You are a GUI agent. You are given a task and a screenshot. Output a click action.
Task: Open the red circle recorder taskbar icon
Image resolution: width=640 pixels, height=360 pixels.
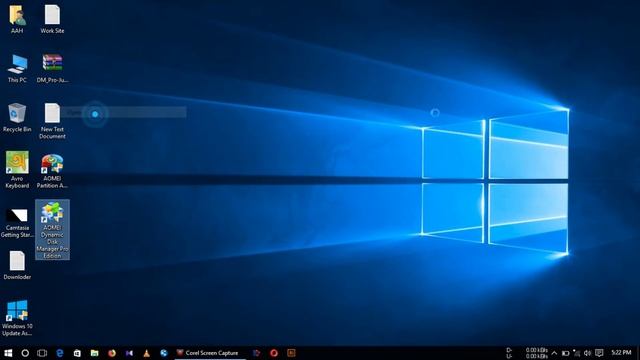pyautogui.click(x=274, y=353)
